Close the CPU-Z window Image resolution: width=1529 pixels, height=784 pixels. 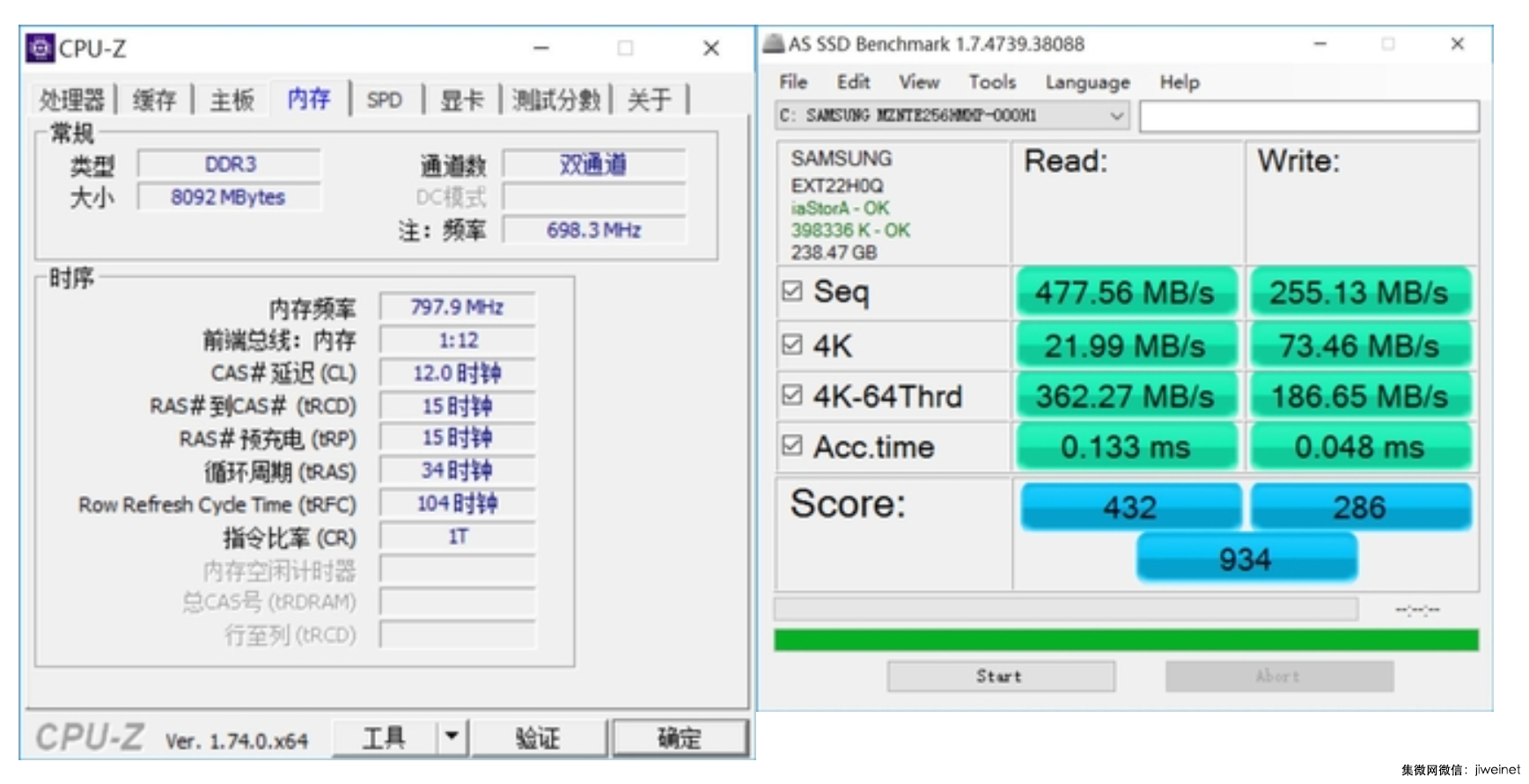pyautogui.click(x=711, y=48)
